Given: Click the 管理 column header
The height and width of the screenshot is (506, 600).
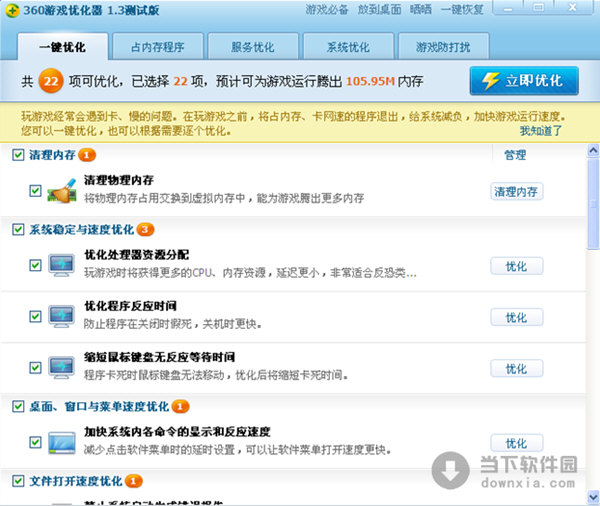Looking at the screenshot, I should pos(515,155).
